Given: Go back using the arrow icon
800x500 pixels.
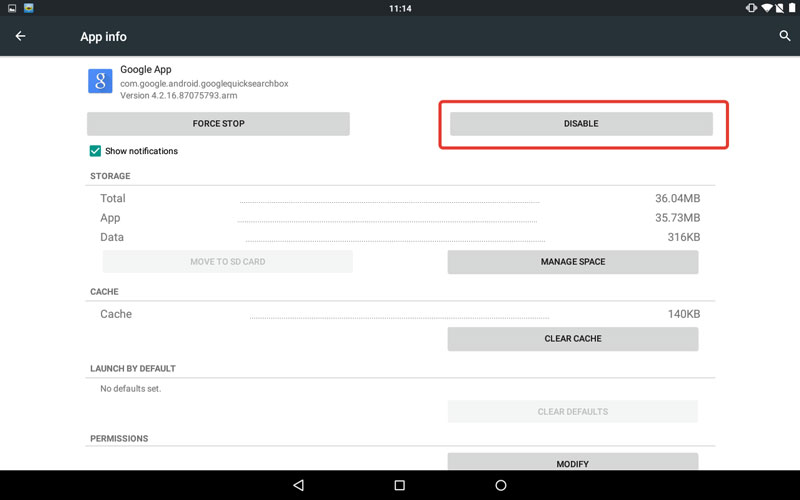Looking at the screenshot, I should pyautogui.click(x=20, y=36).
